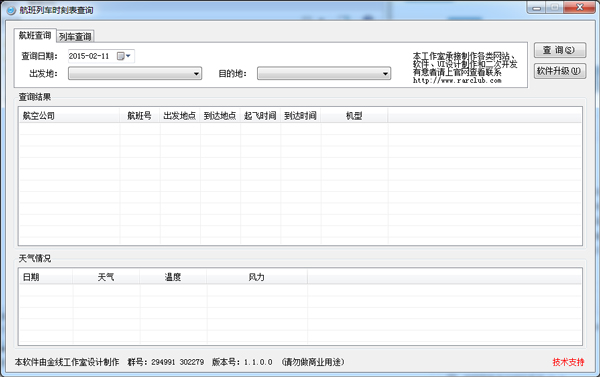
Task: Click the 起飞时间 column header
Action: click(x=260, y=116)
